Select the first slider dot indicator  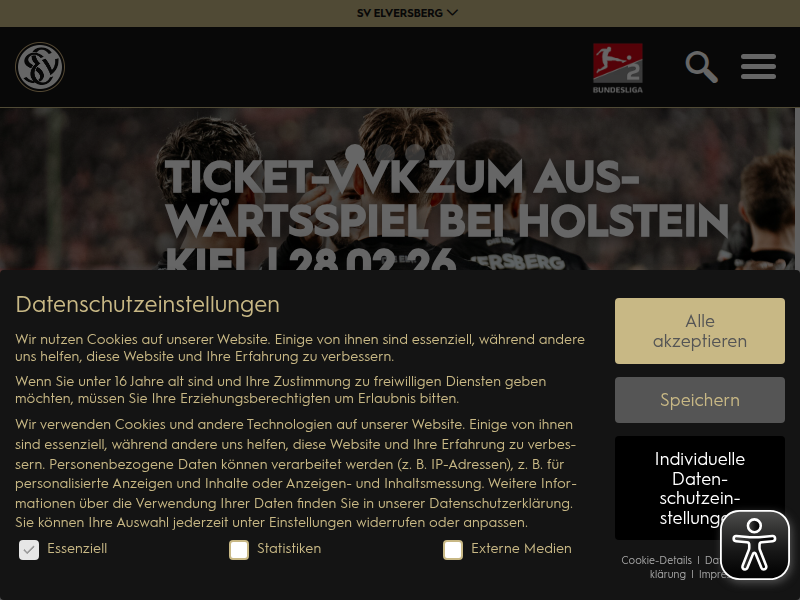pos(355,153)
